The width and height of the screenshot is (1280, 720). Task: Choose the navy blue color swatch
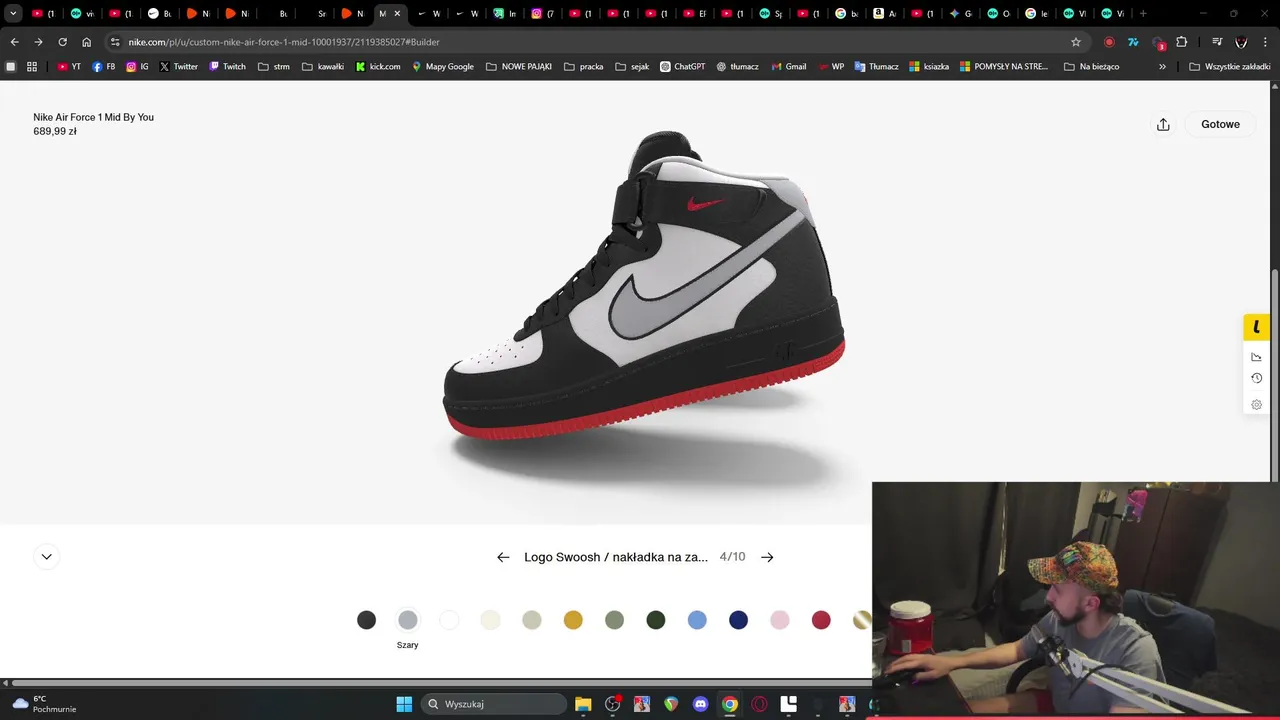[x=739, y=620]
